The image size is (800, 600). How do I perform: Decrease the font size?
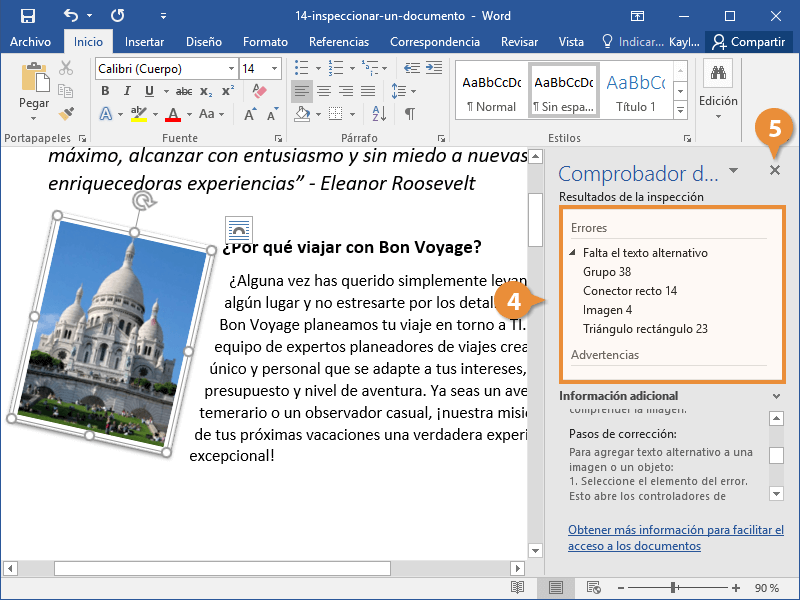pyautogui.click(x=272, y=114)
